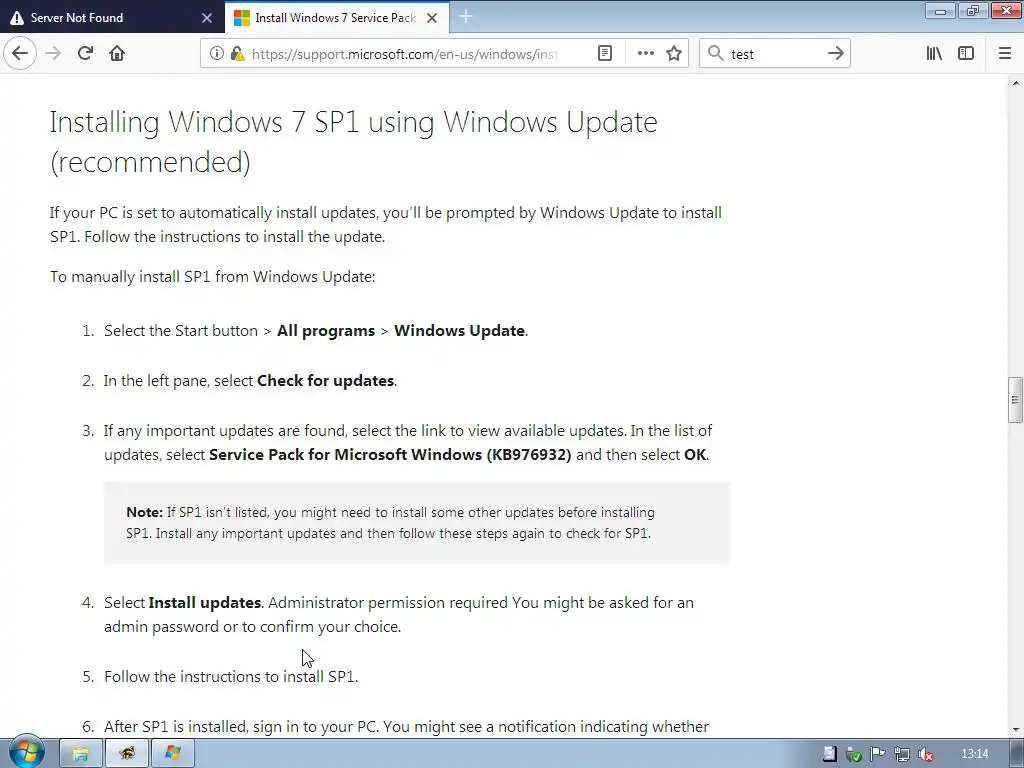This screenshot has width=1024, height=768.
Task: Open the Library bookmarks and history icon
Action: [x=934, y=54]
